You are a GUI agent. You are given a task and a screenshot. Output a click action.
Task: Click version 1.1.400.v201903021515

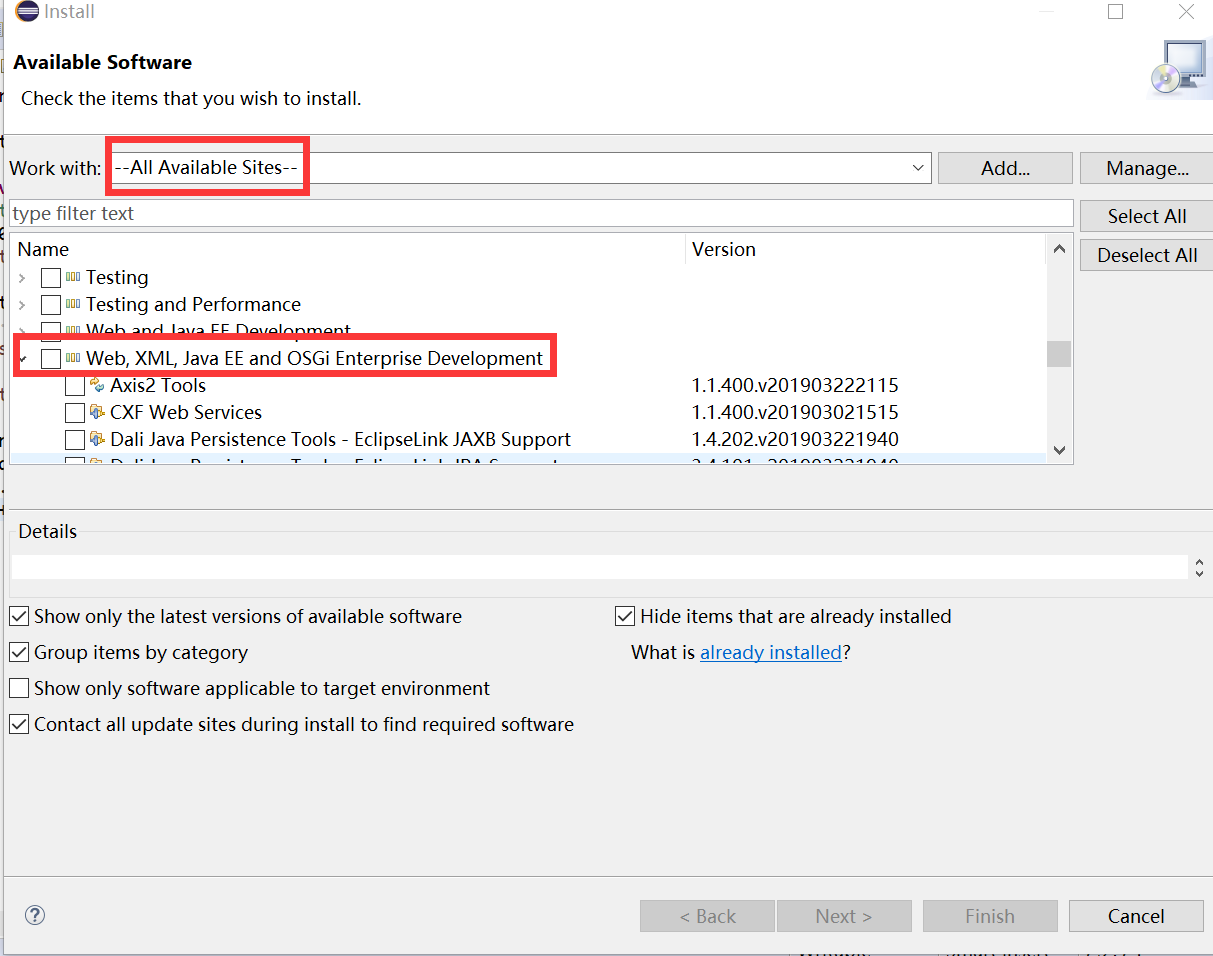795,412
